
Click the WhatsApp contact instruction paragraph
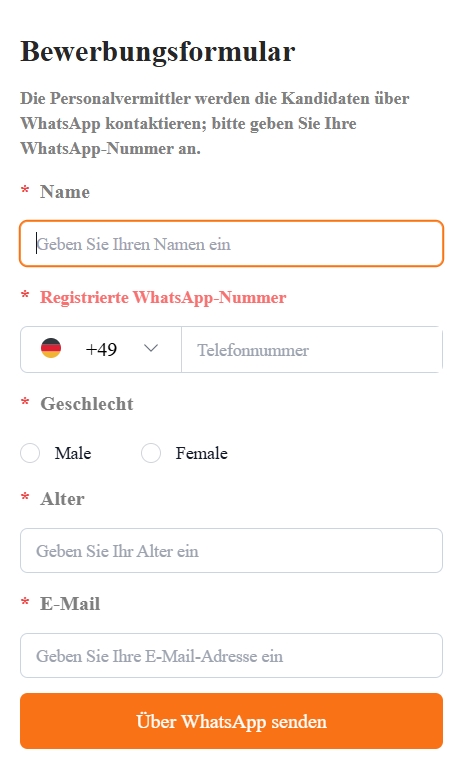[x=215, y=123]
